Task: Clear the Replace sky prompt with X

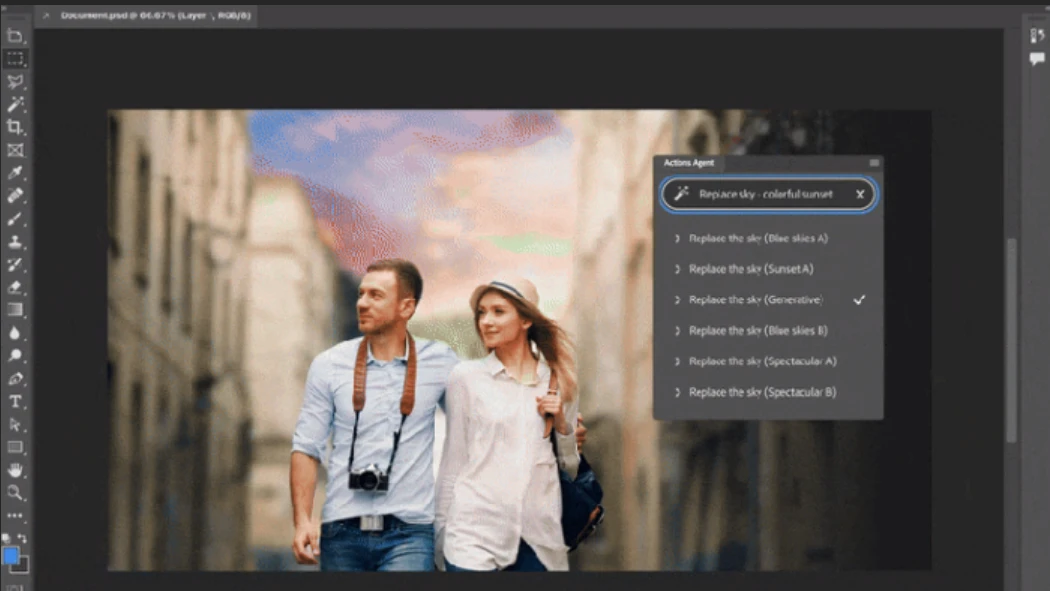Action: coord(860,195)
